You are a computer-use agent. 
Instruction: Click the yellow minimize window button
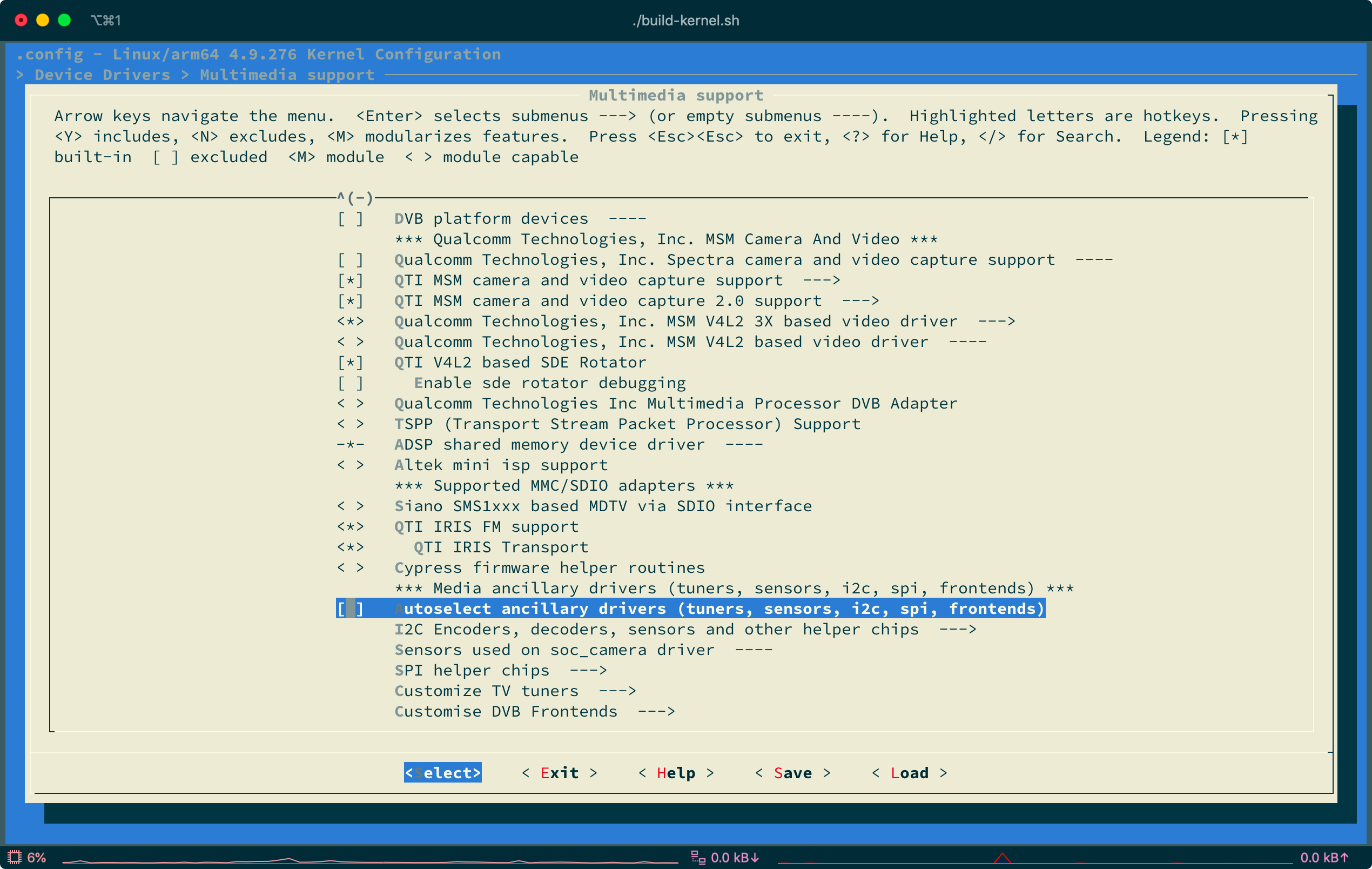click(43, 21)
